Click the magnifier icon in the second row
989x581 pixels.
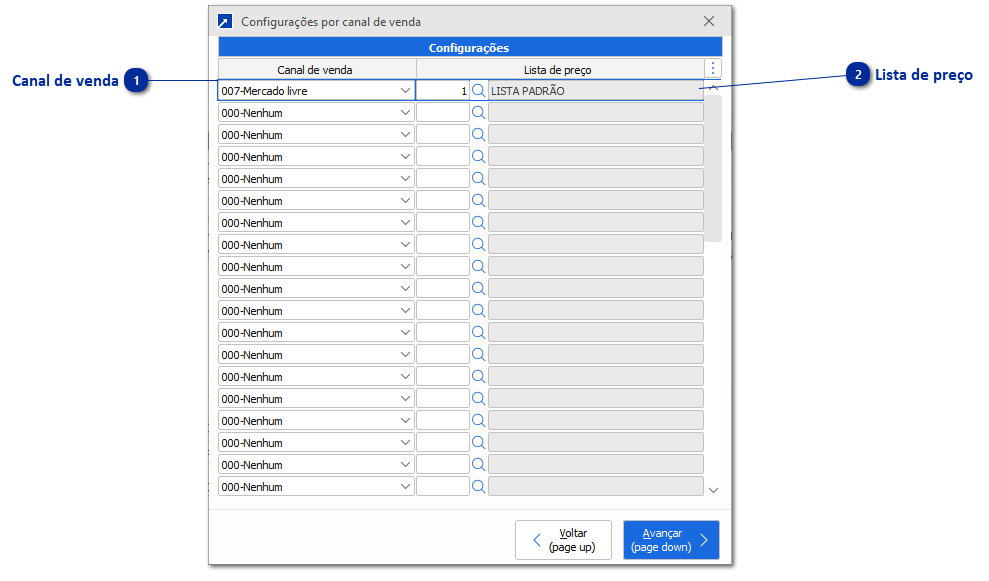pyautogui.click(x=478, y=112)
